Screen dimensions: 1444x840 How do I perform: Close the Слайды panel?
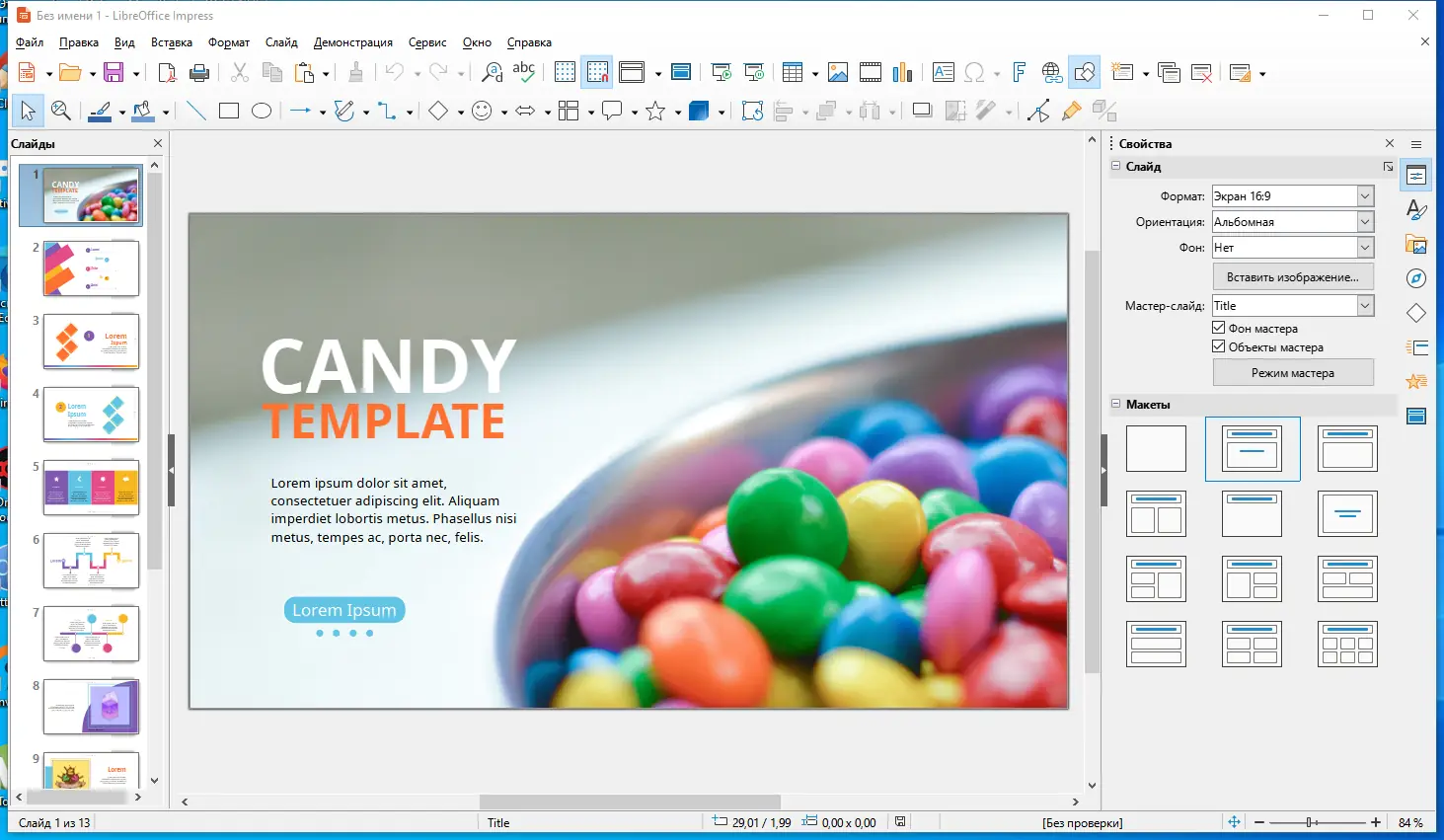coord(158,143)
